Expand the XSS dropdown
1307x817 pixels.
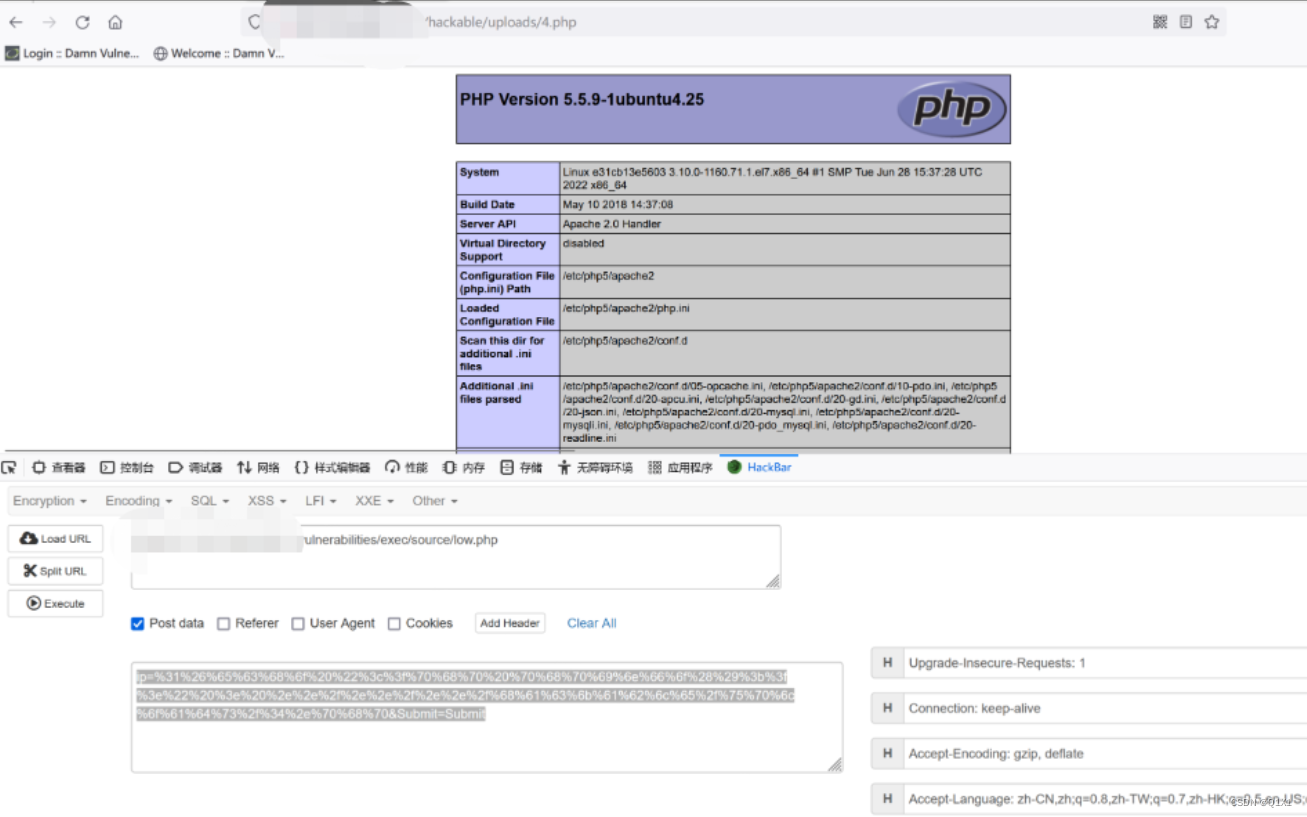267,501
